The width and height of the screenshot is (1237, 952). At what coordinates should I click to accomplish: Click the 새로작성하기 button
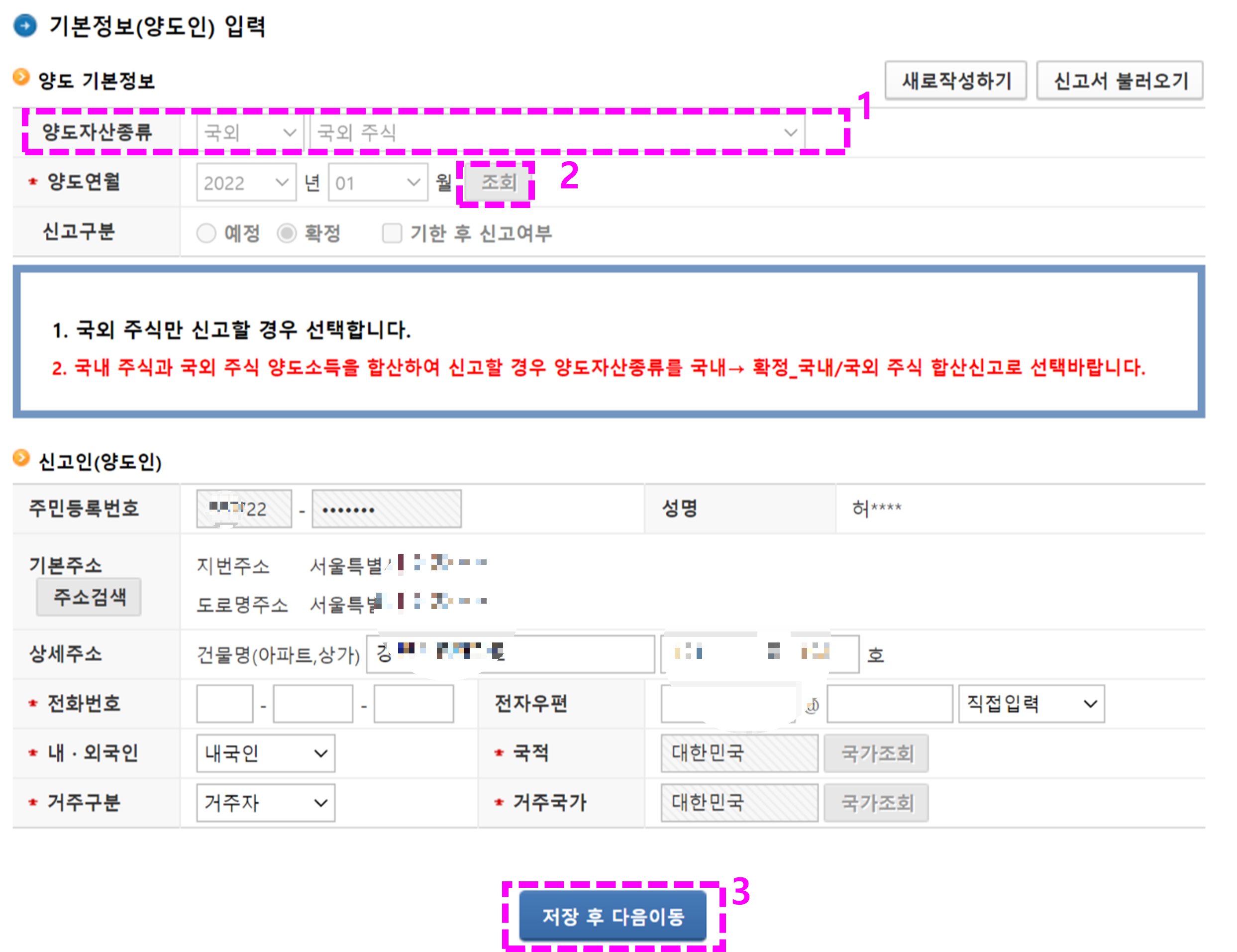pyautogui.click(x=955, y=81)
